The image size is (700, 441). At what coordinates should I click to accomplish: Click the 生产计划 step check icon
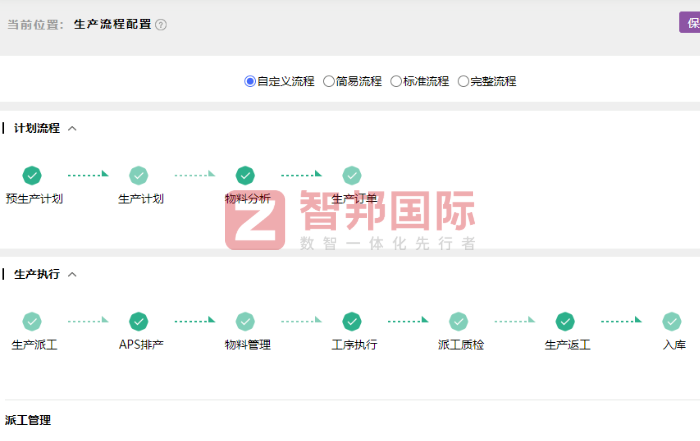139,175
